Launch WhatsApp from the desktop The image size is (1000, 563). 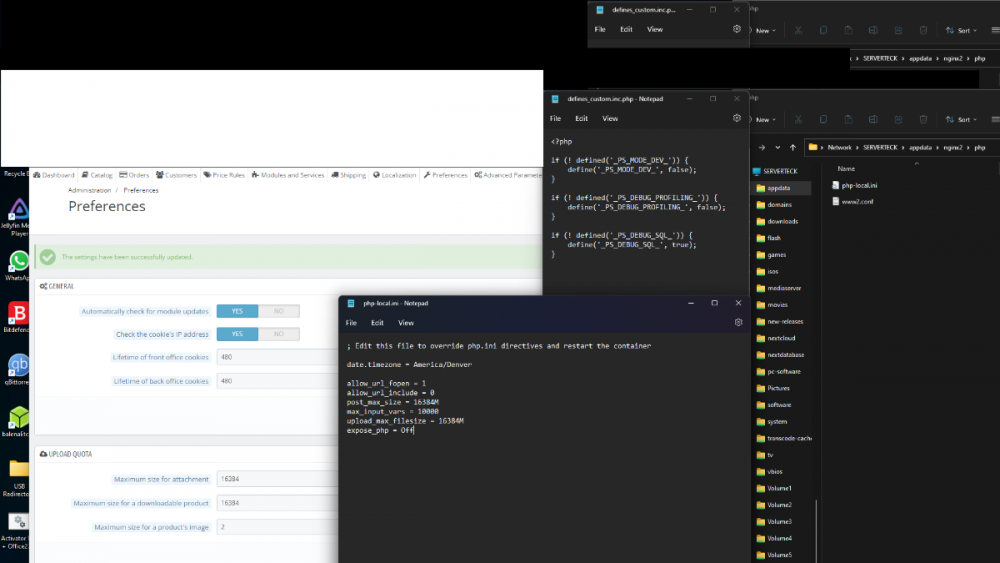(x=18, y=264)
